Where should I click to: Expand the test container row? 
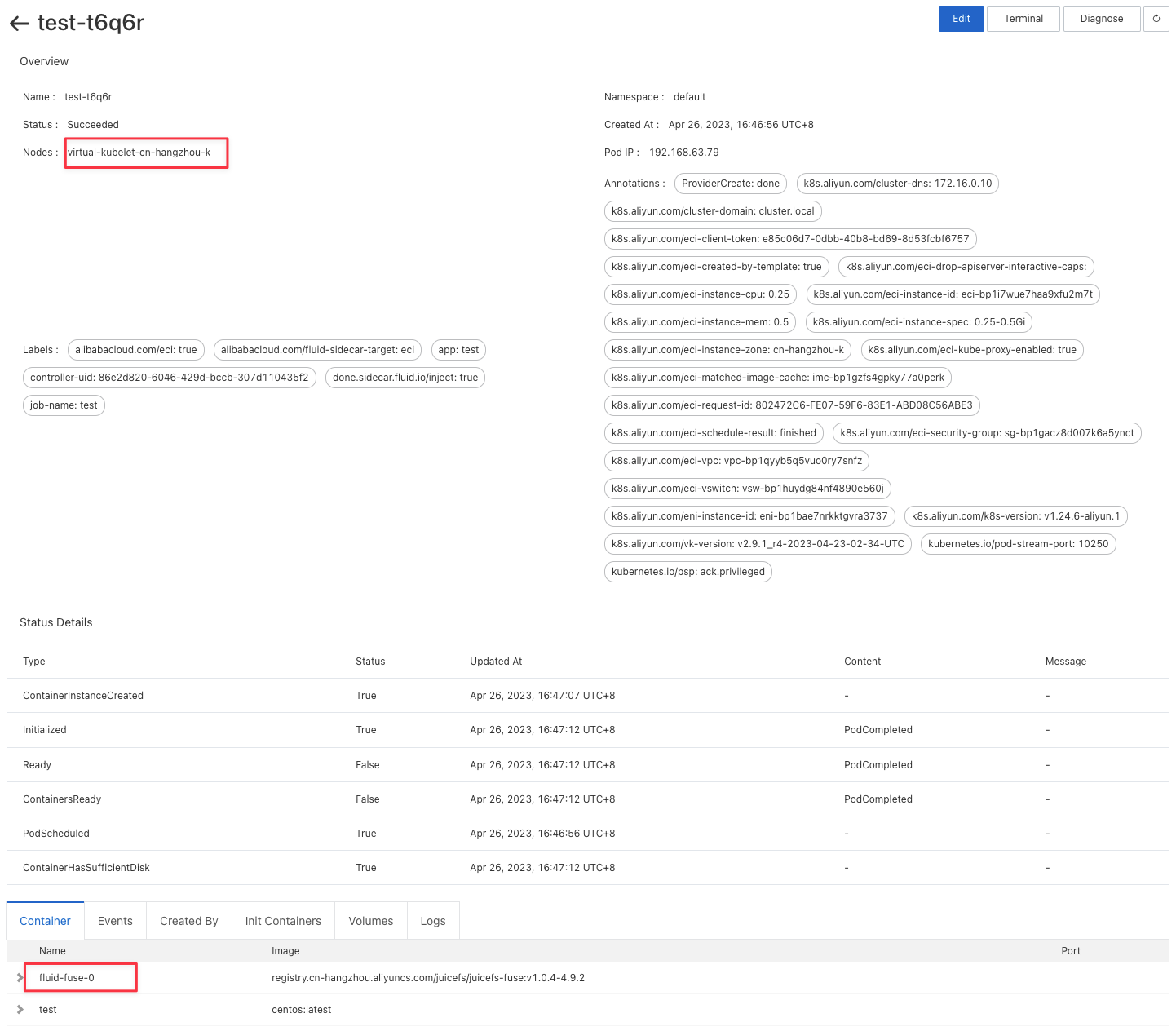pyautogui.click(x=20, y=1010)
